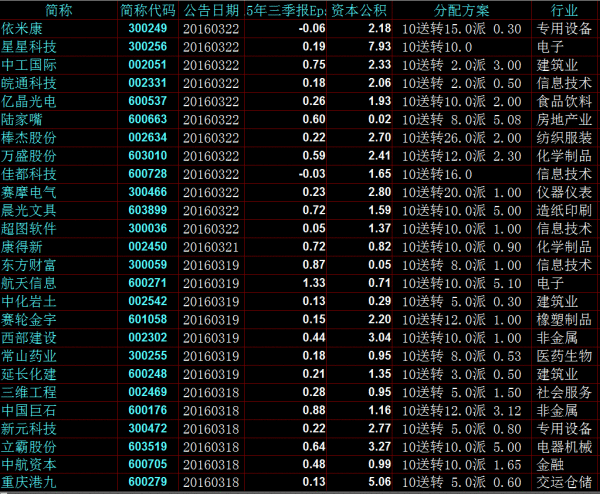
Task: Select stock name 陆家嘴
Action: [x=22, y=119]
